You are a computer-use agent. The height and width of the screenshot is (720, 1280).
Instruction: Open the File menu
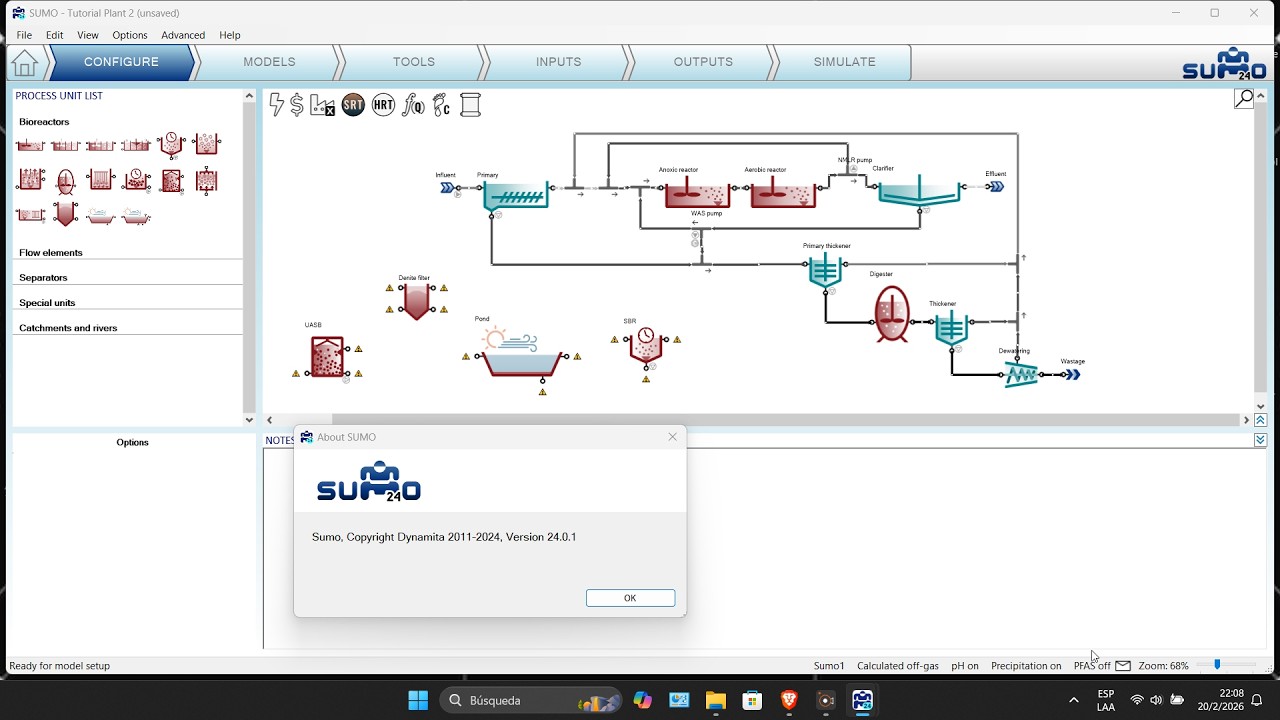(24, 35)
